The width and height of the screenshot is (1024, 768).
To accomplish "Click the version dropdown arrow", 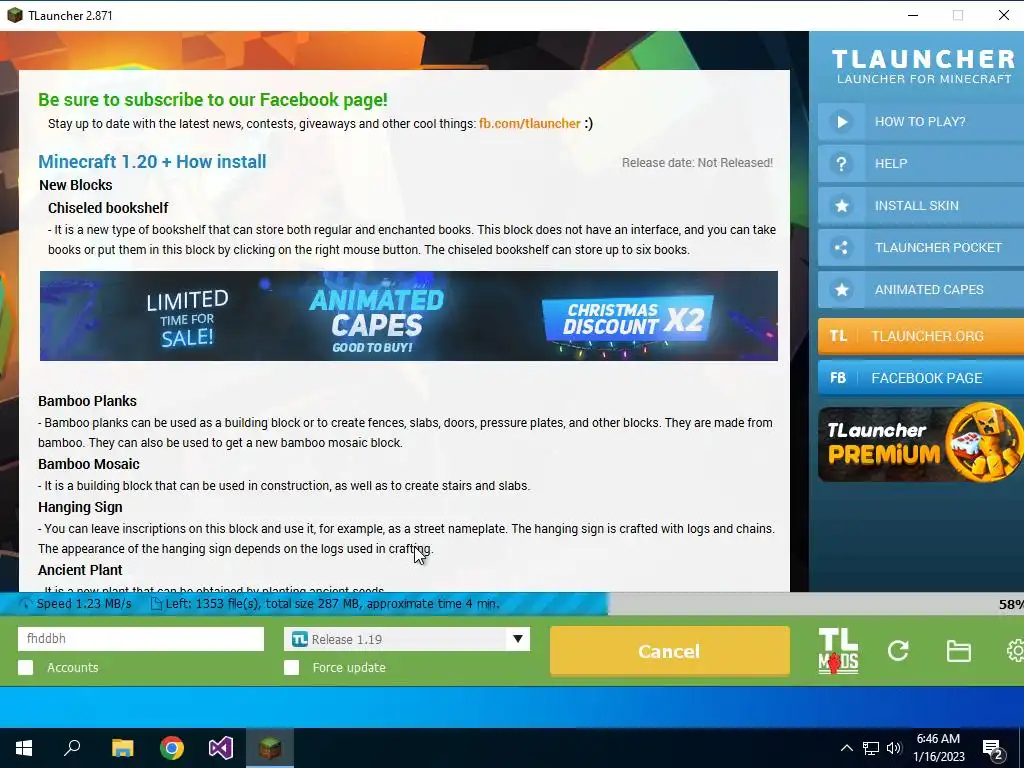I will point(518,639).
